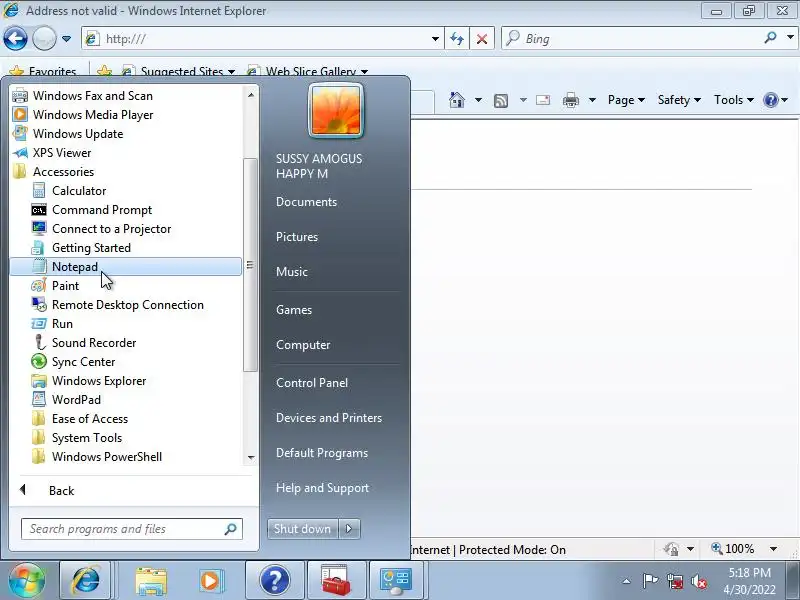Open the control panel taskbar icon

(x=396, y=581)
